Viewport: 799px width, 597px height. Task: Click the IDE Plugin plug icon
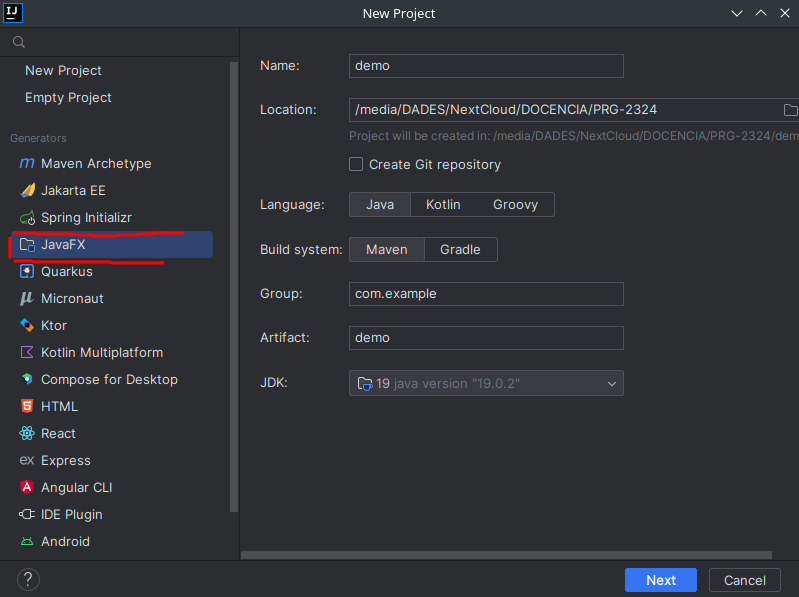pyautogui.click(x=27, y=514)
